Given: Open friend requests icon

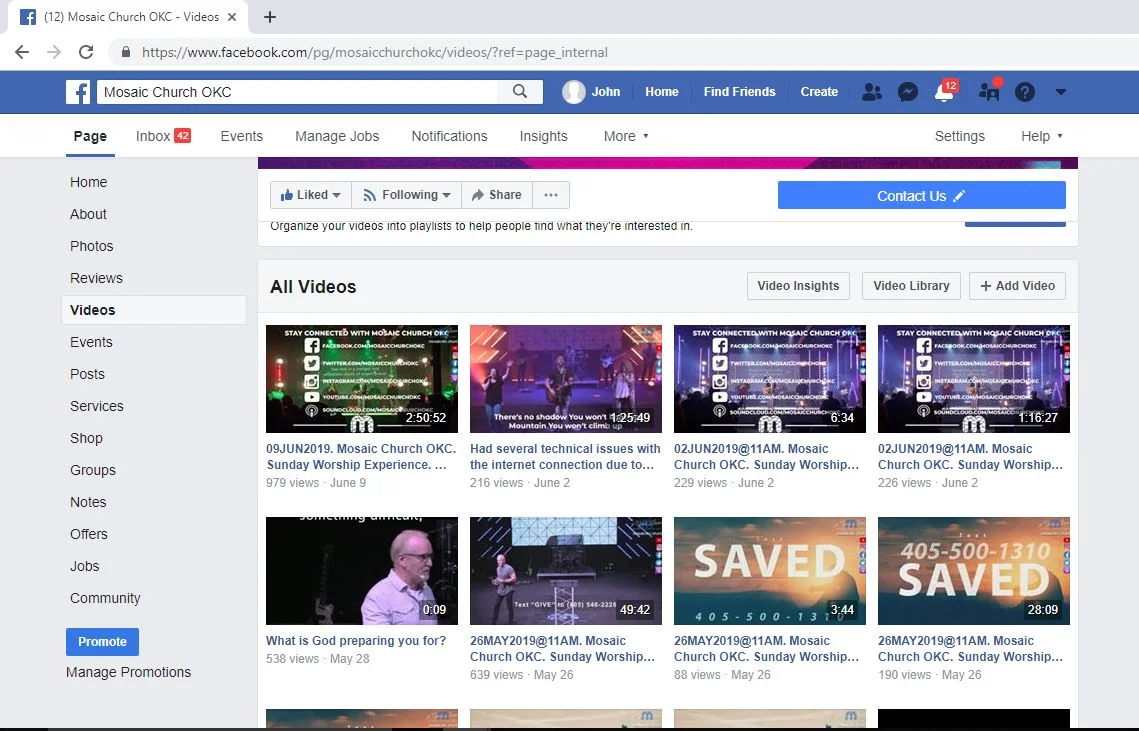Looking at the screenshot, I should pos(872,92).
